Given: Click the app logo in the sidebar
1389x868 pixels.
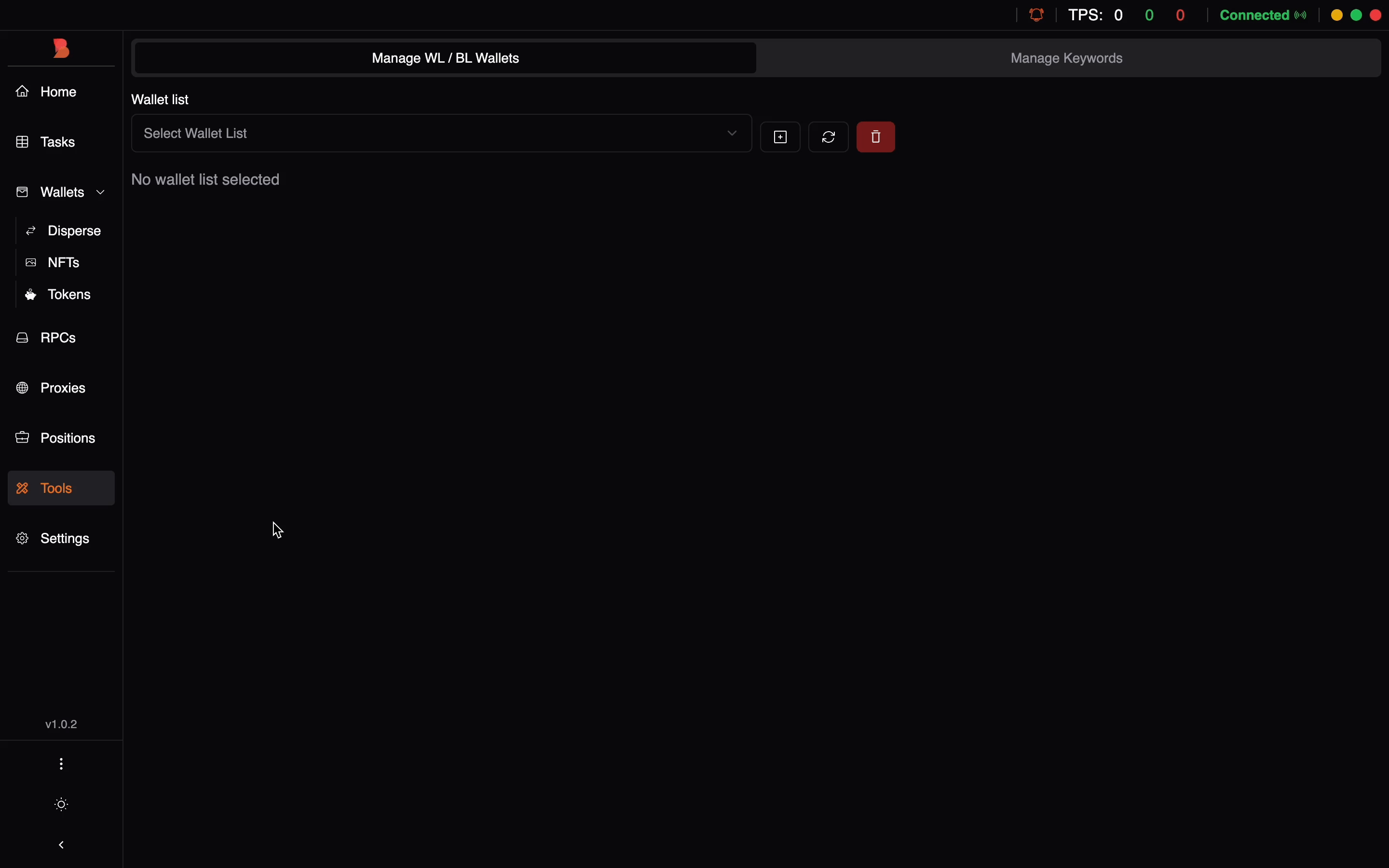Looking at the screenshot, I should tap(61, 48).
